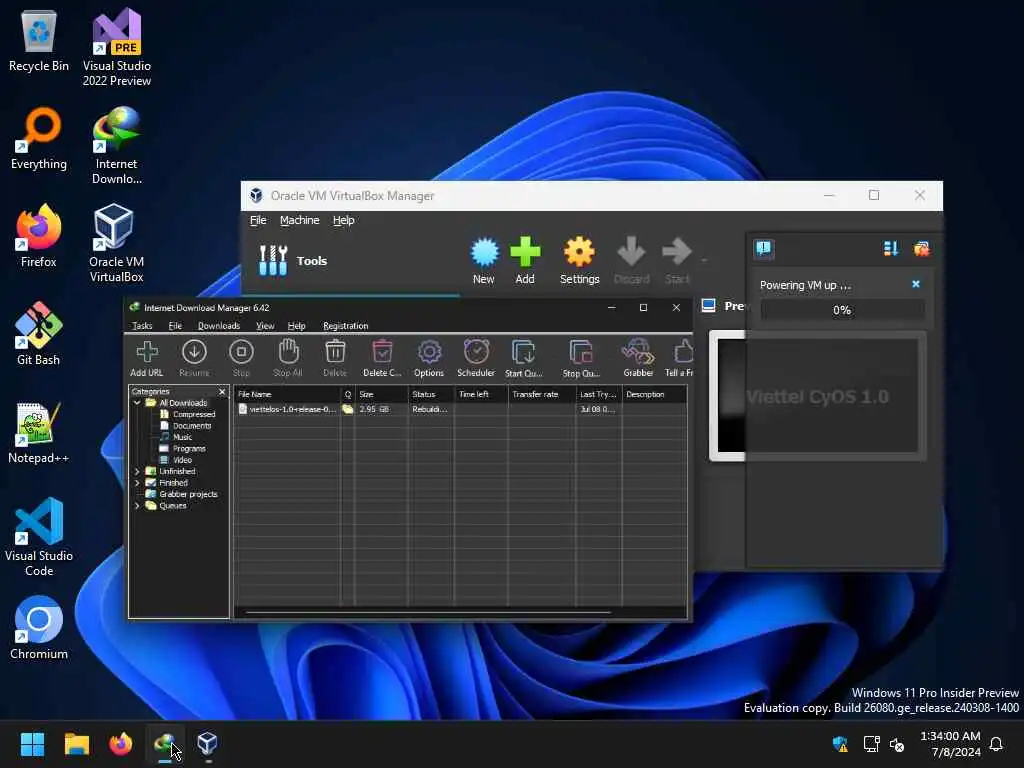
Task: Click the Stop Queue toolbar icon
Action: tap(581, 358)
